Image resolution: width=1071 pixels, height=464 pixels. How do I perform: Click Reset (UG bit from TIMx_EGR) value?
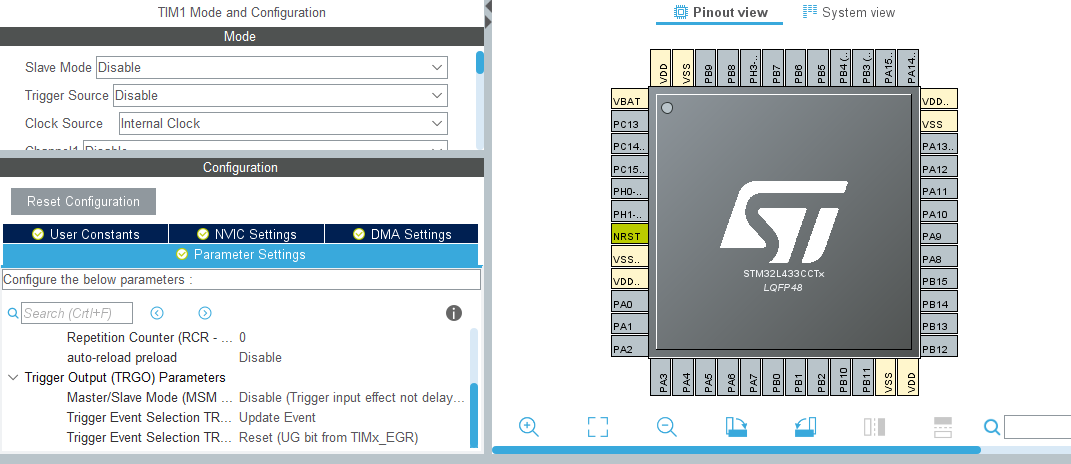pyautogui.click(x=329, y=437)
